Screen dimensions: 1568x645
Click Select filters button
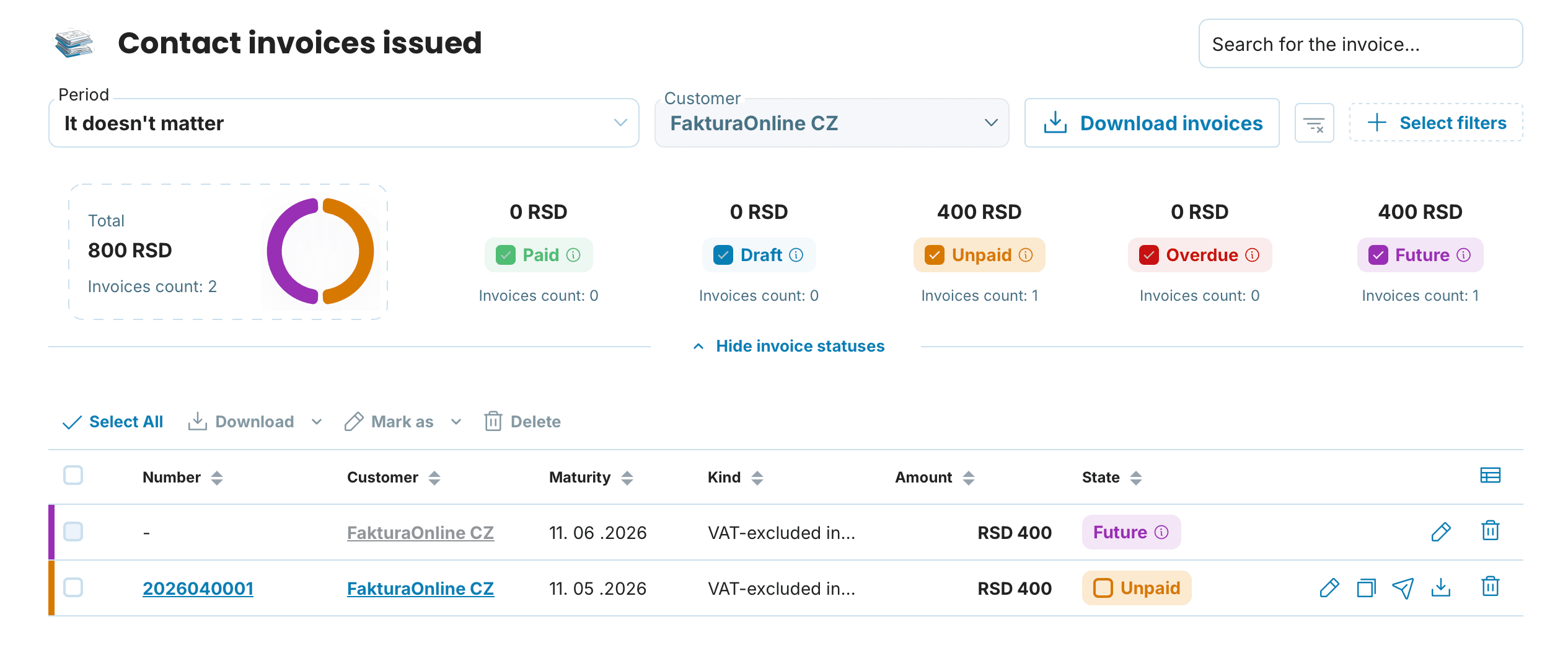point(1436,123)
